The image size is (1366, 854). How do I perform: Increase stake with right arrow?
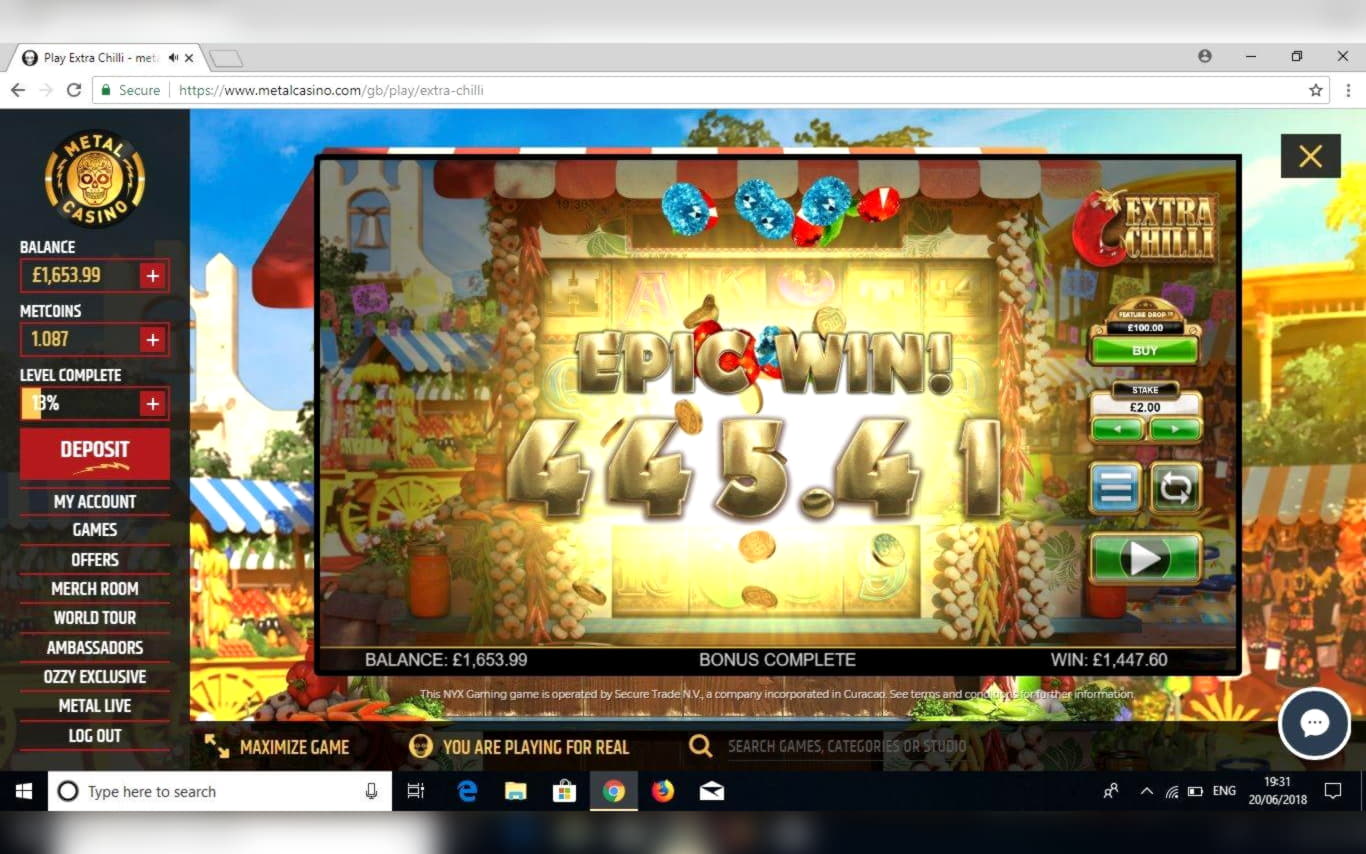point(1175,430)
